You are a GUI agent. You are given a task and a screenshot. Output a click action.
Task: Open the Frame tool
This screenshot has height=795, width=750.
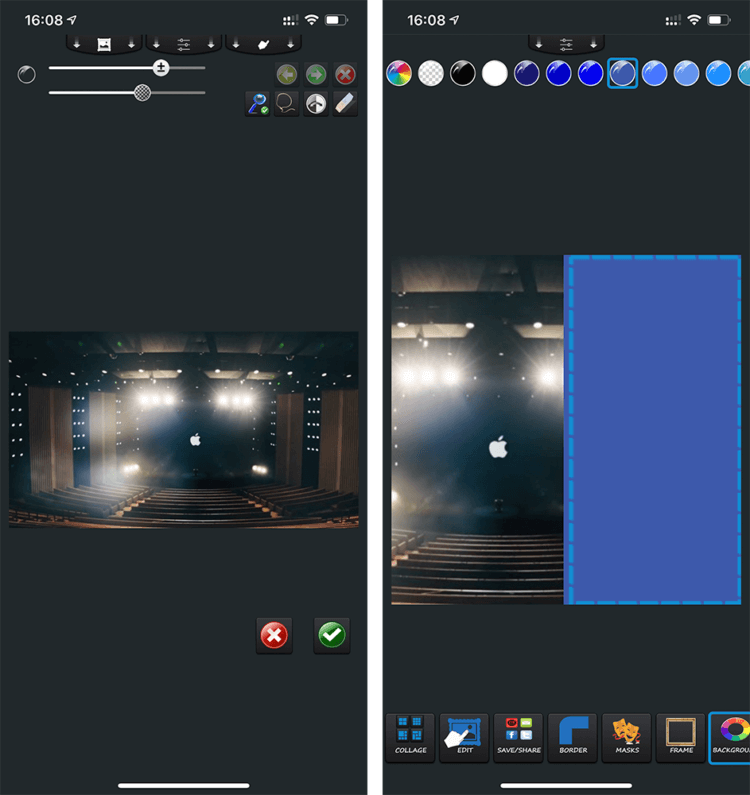pyautogui.click(x=681, y=738)
